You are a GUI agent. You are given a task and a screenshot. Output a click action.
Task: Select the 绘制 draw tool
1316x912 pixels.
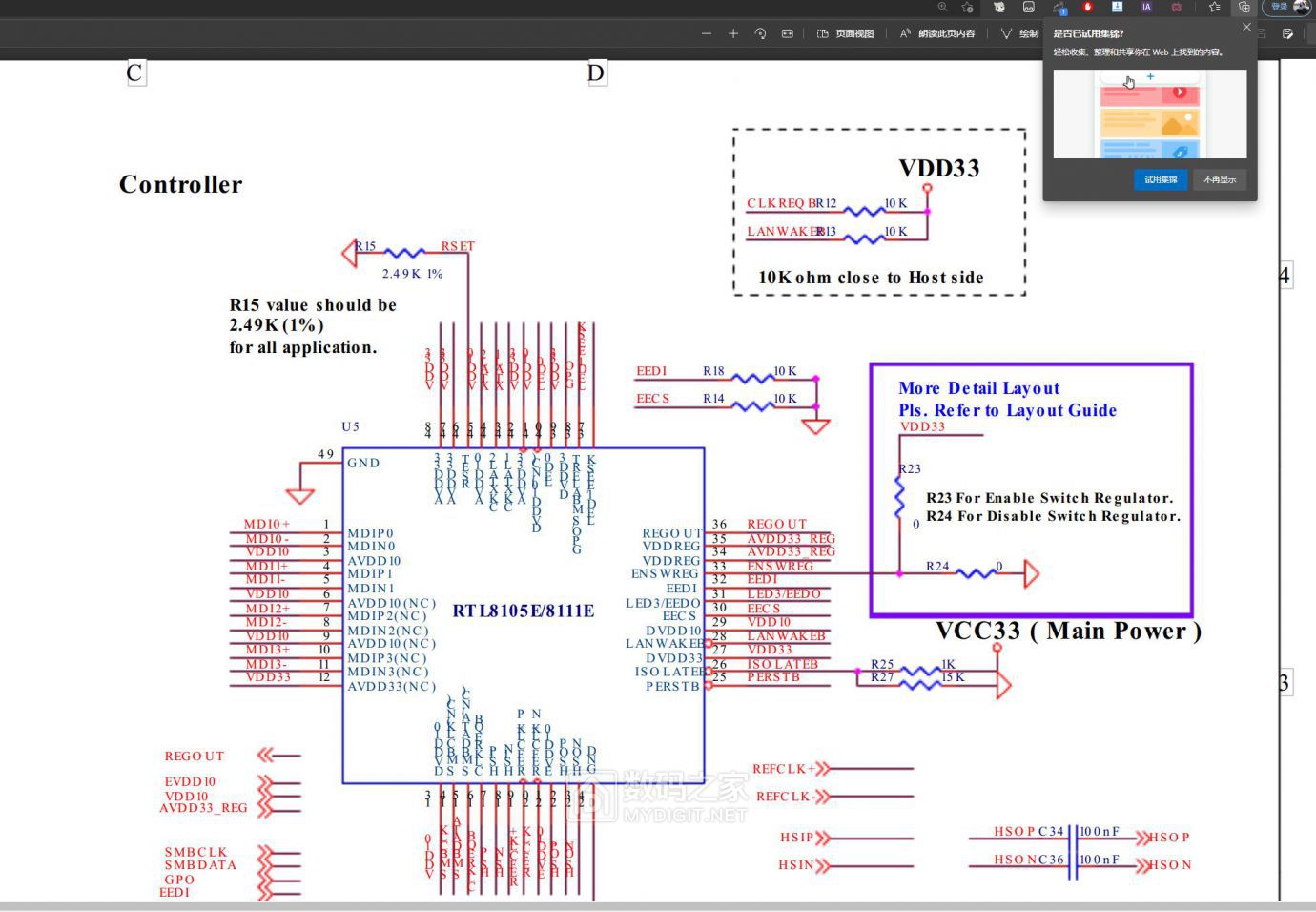[1019, 33]
